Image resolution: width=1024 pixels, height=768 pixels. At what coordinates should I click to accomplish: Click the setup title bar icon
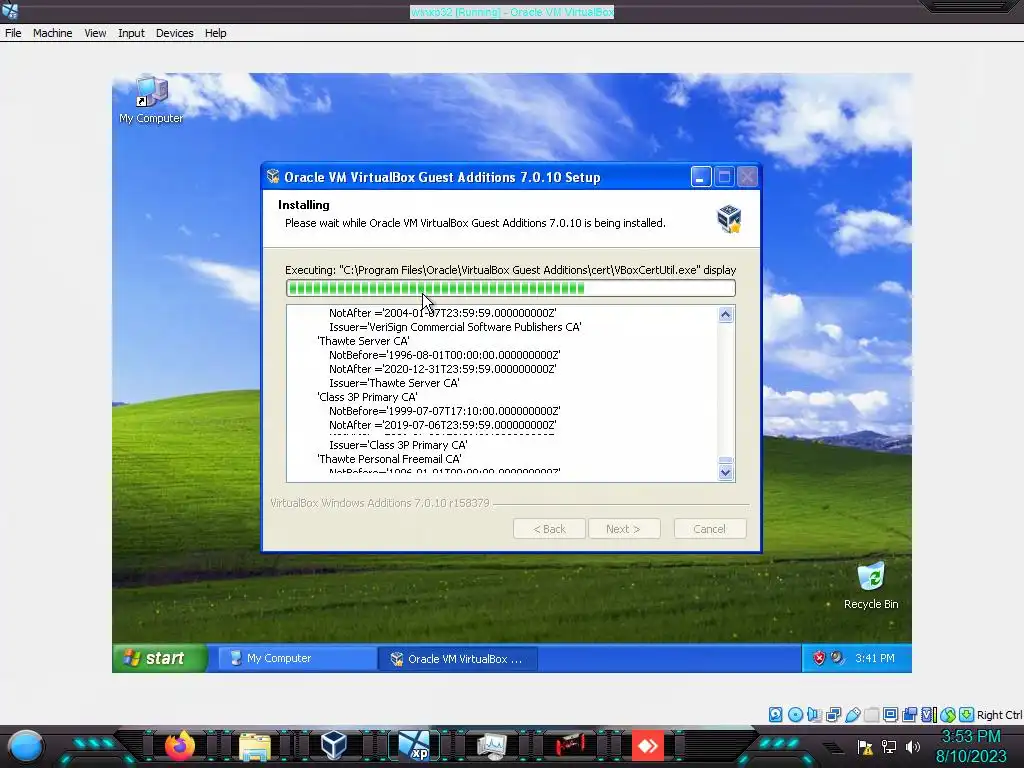point(273,176)
